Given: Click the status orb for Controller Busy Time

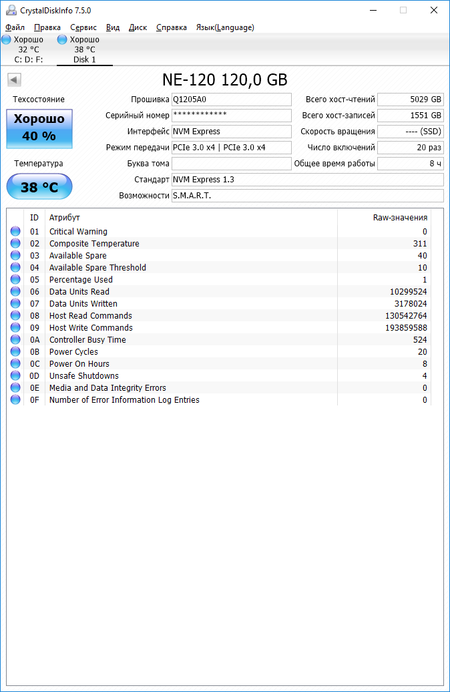Looking at the screenshot, I should tap(15, 339).
